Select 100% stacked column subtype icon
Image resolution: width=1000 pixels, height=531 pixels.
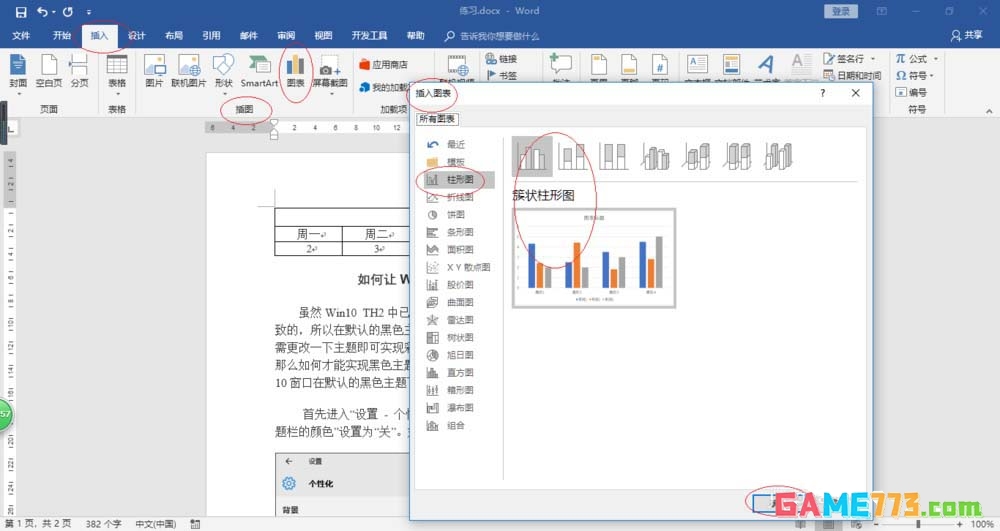point(614,156)
